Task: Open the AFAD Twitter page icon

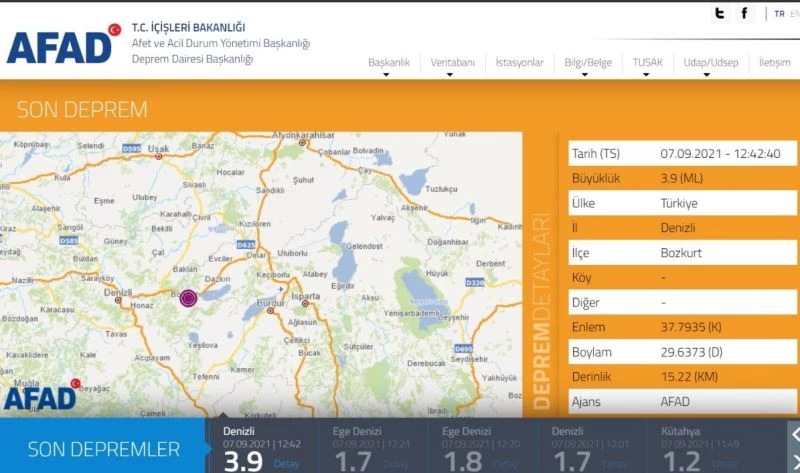Action: pos(719,14)
